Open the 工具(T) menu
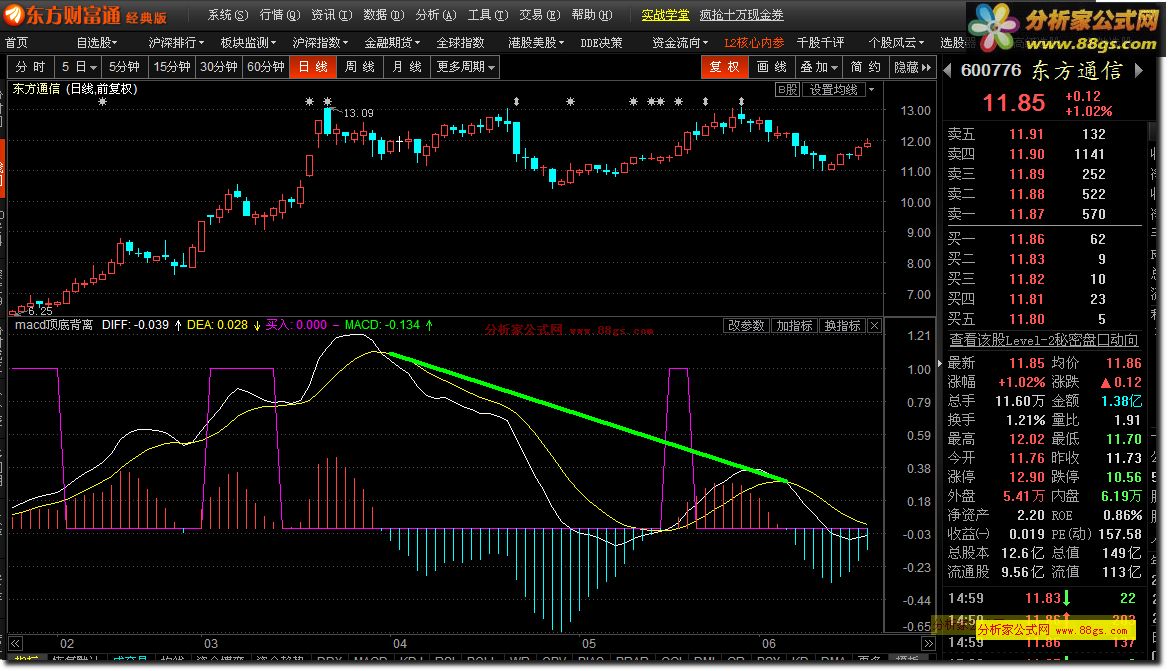Viewport: 1168px width, 671px height. pyautogui.click(x=488, y=15)
